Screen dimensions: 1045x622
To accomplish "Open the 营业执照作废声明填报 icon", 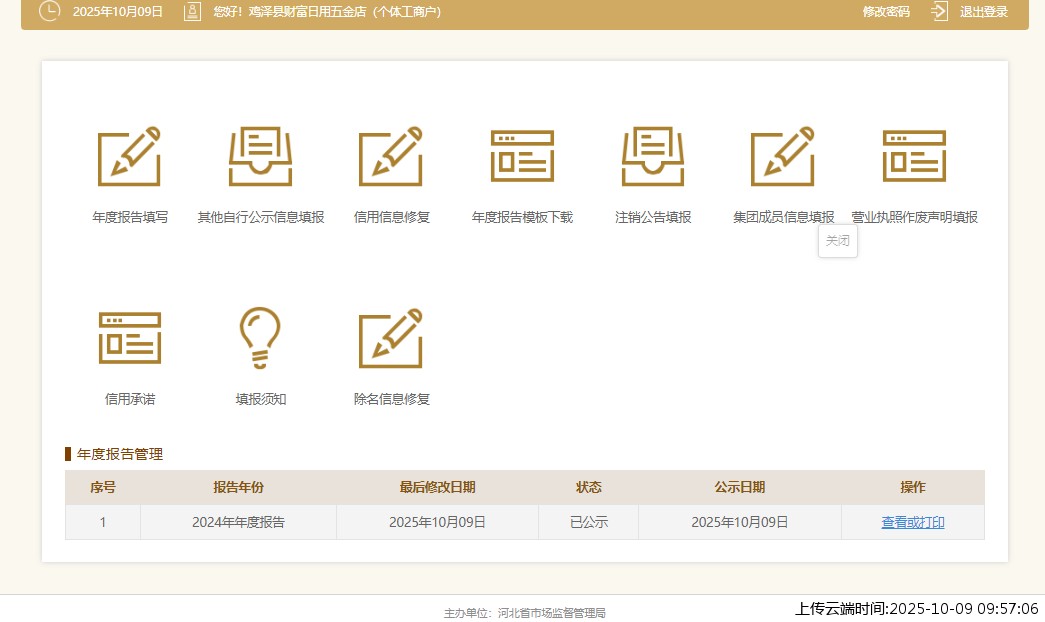I will [x=914, y=157].
